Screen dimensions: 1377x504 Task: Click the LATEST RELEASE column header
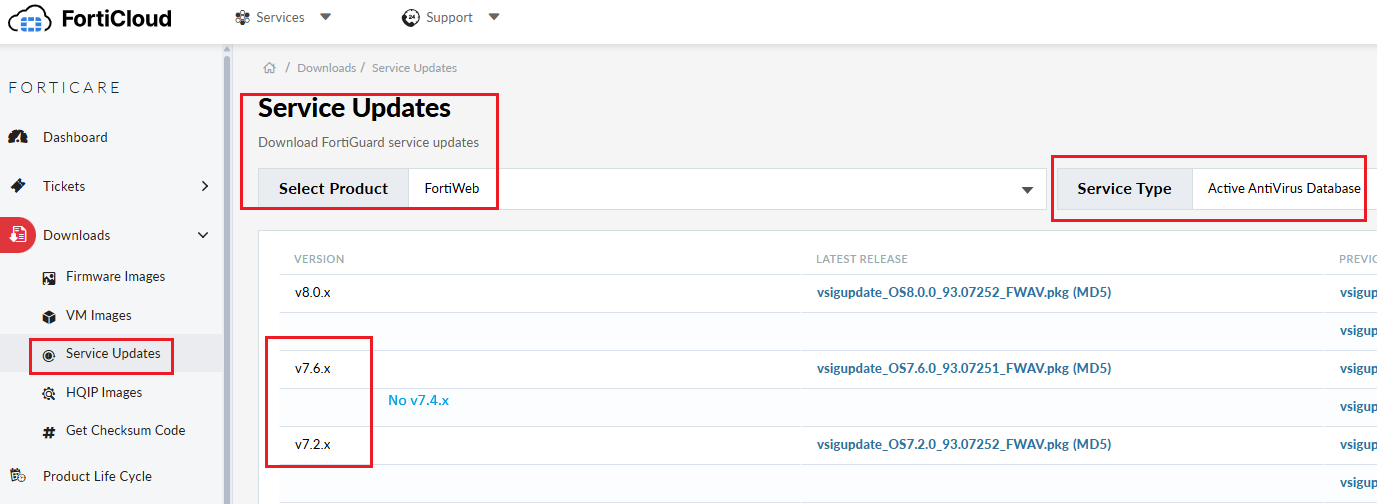(x=862, y=259)
